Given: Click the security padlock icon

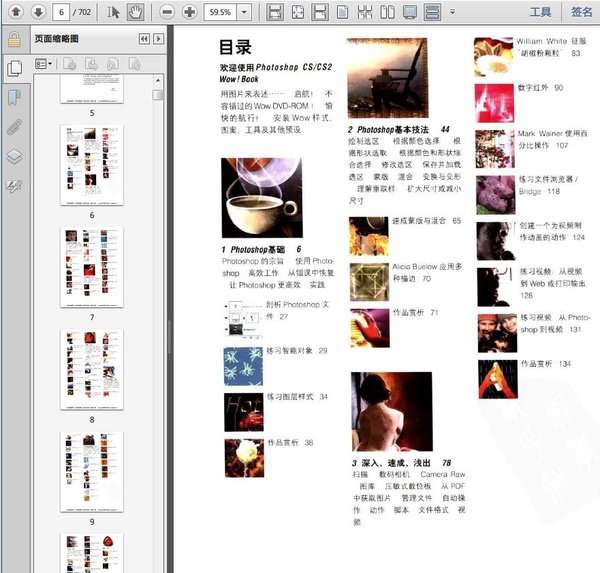Looking at the screenshot, I should click(14, 39).
